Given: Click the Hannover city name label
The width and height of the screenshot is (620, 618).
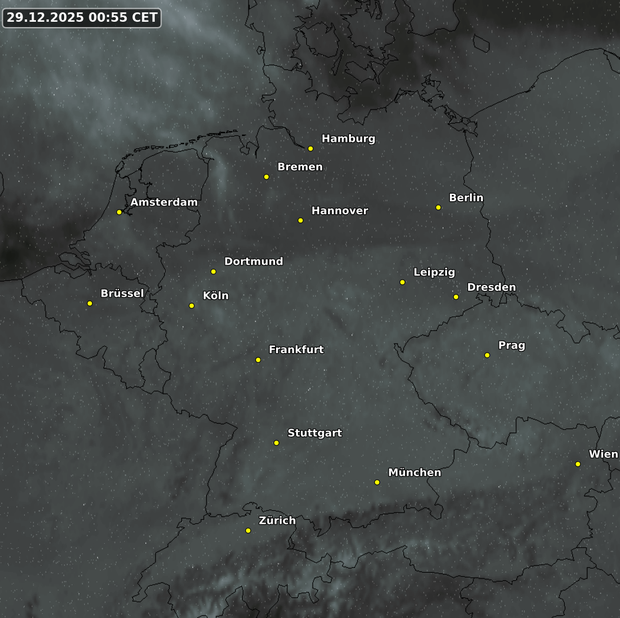Looking at the screenshot, I should point(339,211).
